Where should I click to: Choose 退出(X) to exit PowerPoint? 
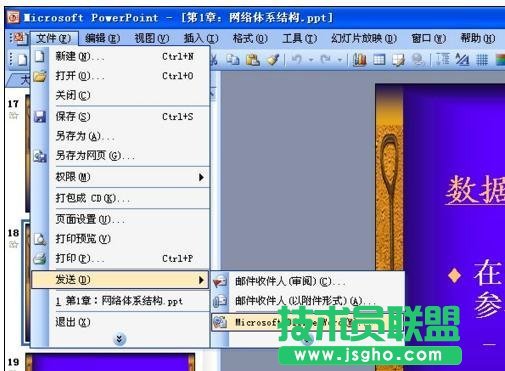(x=121, y=322)
